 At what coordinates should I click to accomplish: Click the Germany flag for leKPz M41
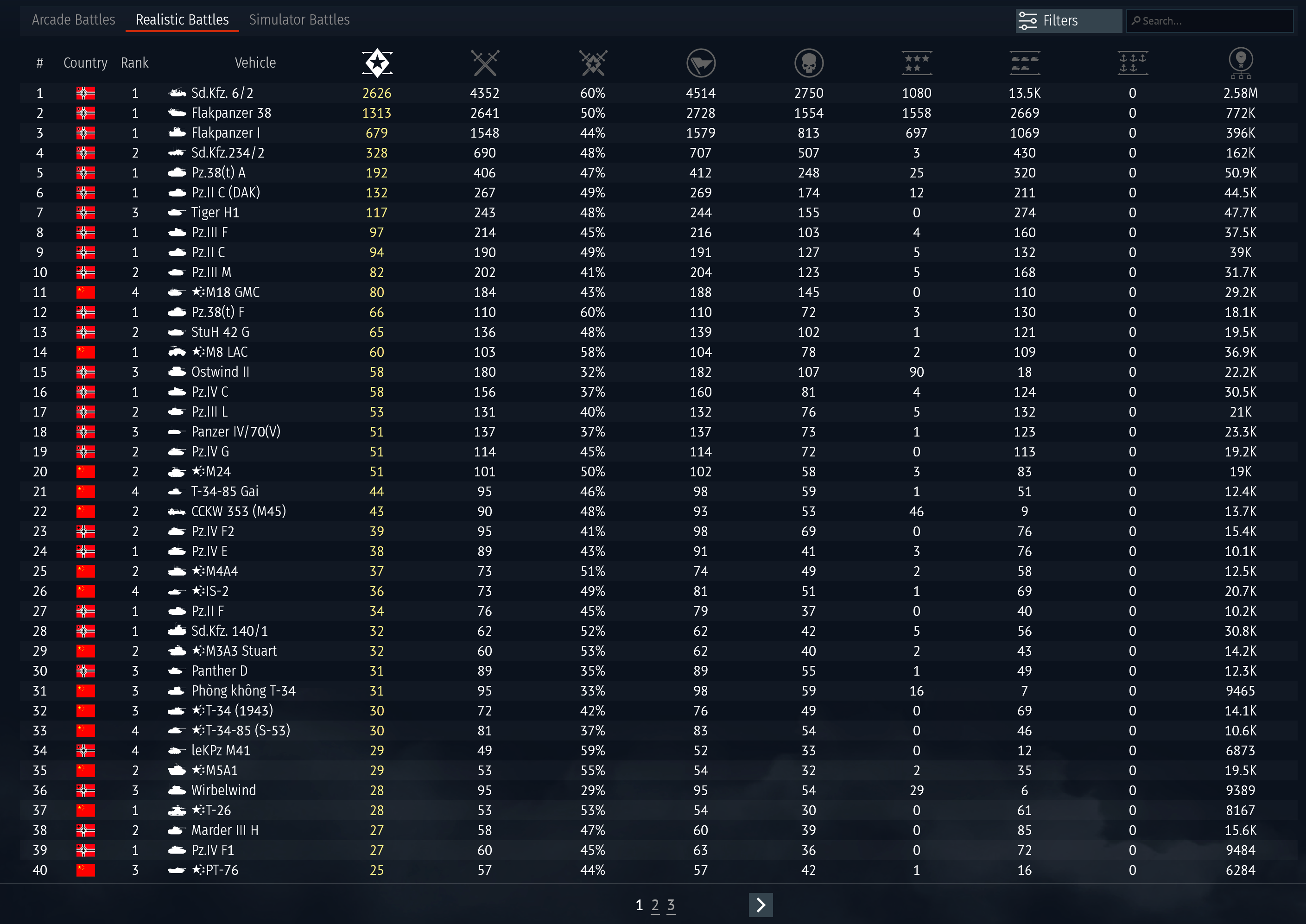coord(85,751)
